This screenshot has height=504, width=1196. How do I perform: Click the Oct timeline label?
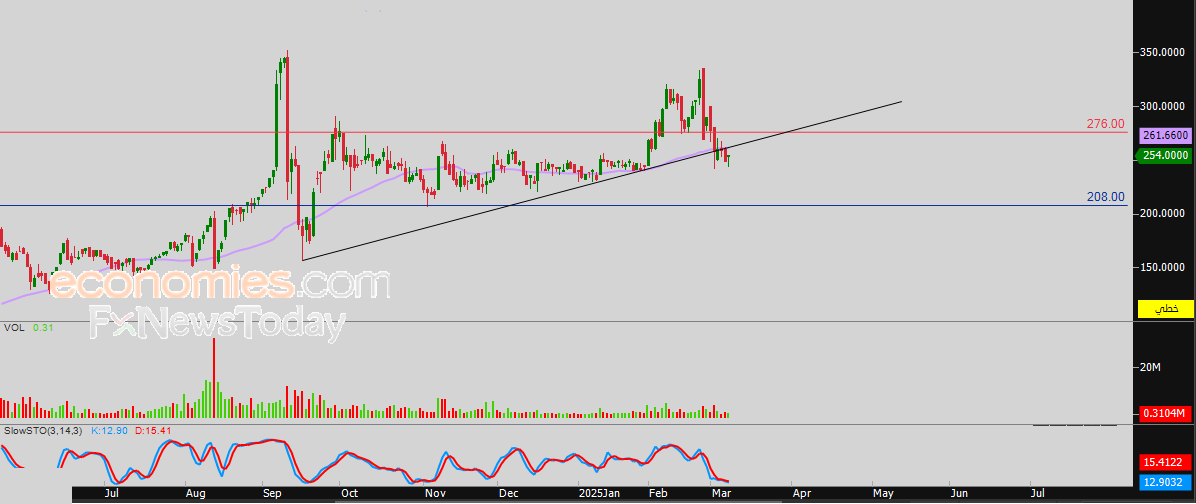coord(351,495)
